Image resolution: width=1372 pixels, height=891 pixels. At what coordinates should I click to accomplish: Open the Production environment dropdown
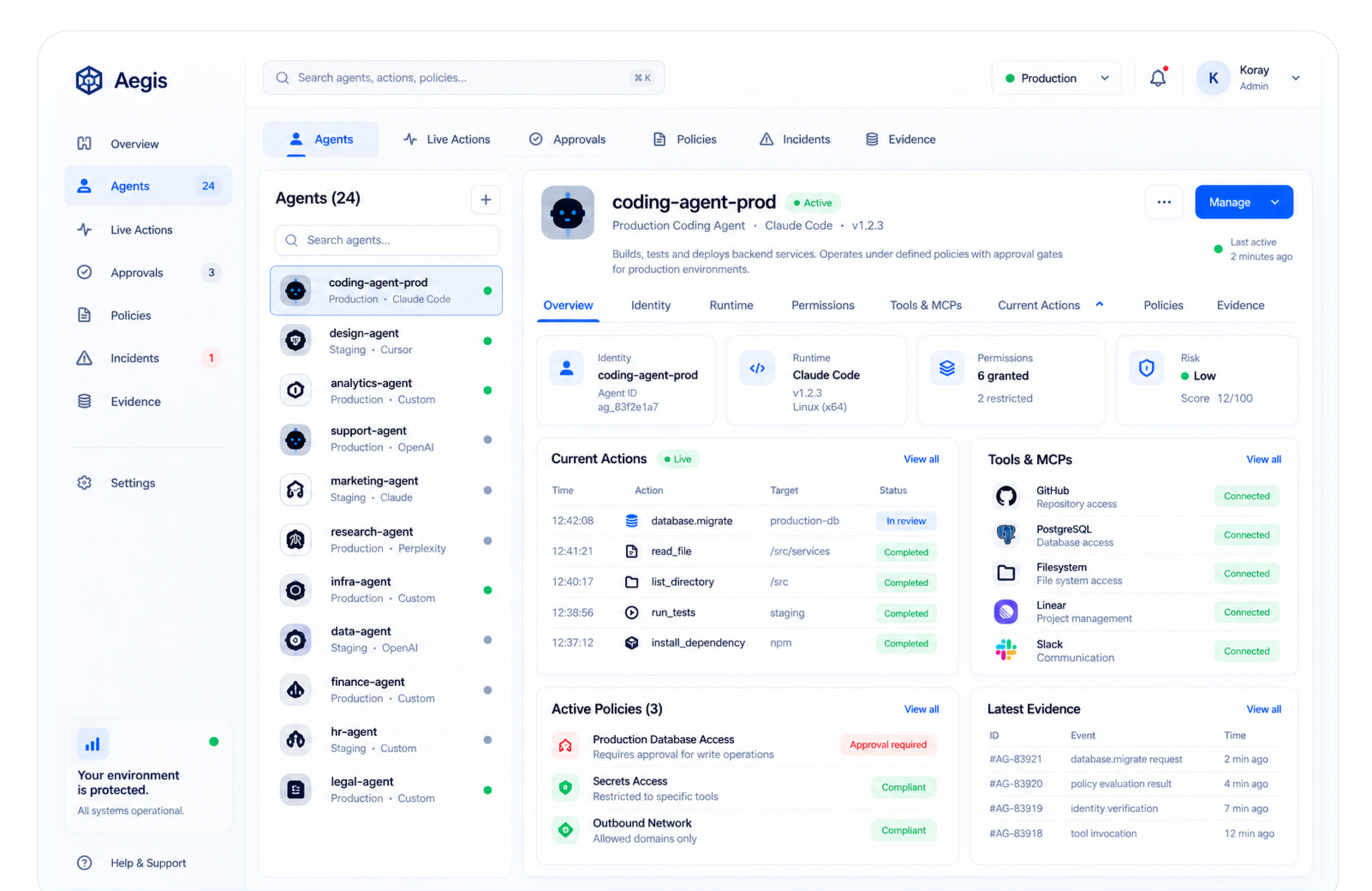tap(1056, 78)
